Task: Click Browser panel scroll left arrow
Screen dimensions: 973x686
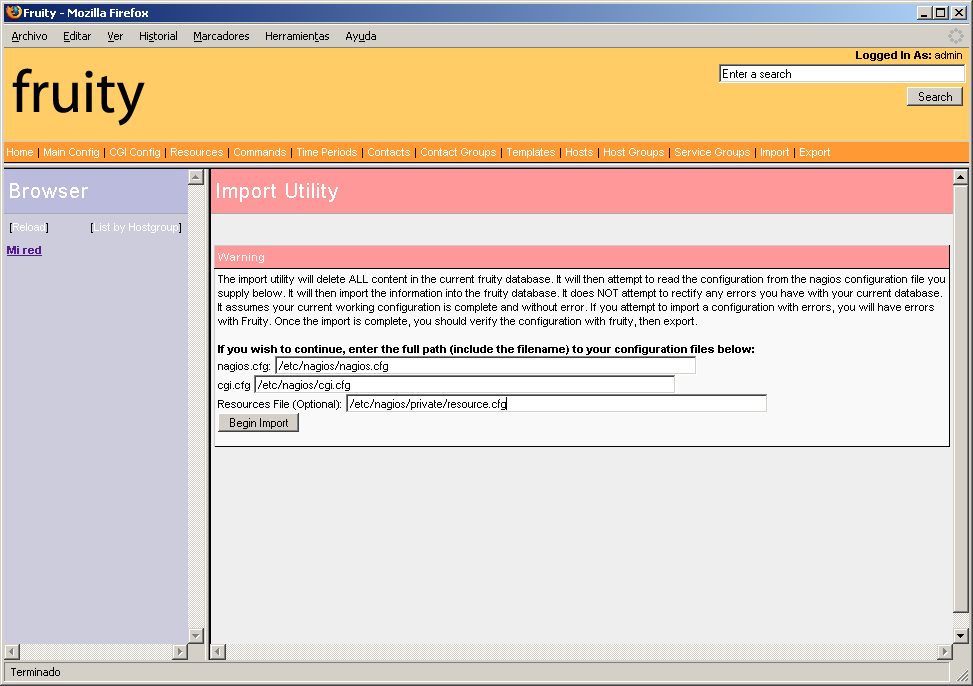Action: tap(12, 651)
